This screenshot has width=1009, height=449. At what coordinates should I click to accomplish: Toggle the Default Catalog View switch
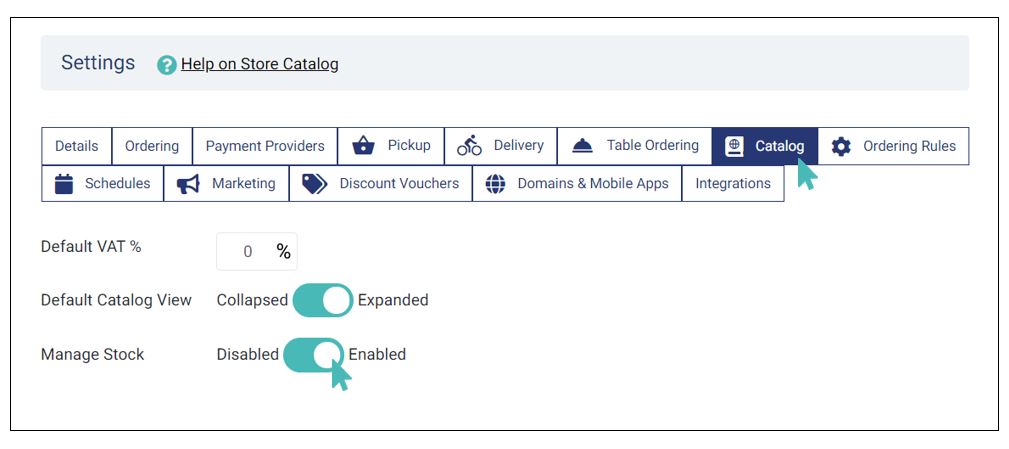click(322, 300)
